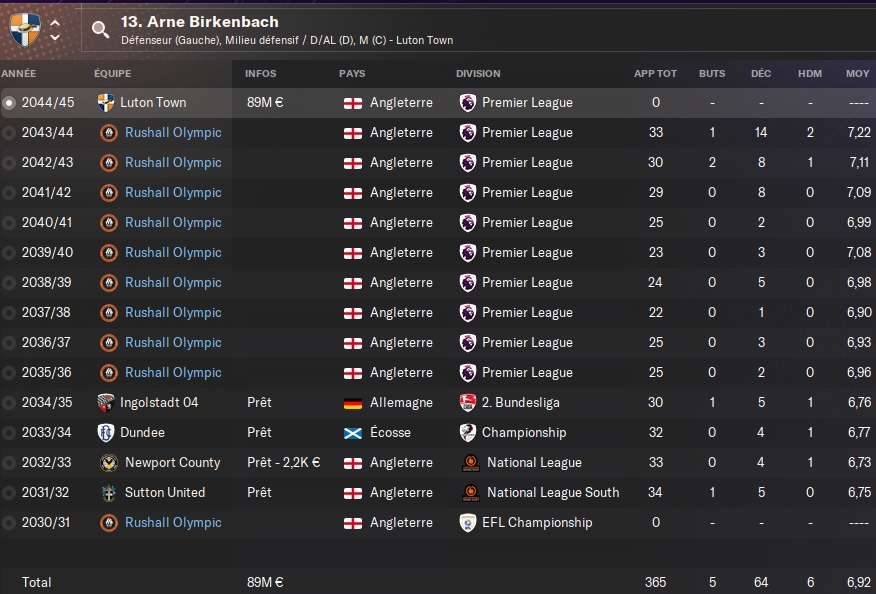Click the Arne Birkenbach player name field

[199, 22]
